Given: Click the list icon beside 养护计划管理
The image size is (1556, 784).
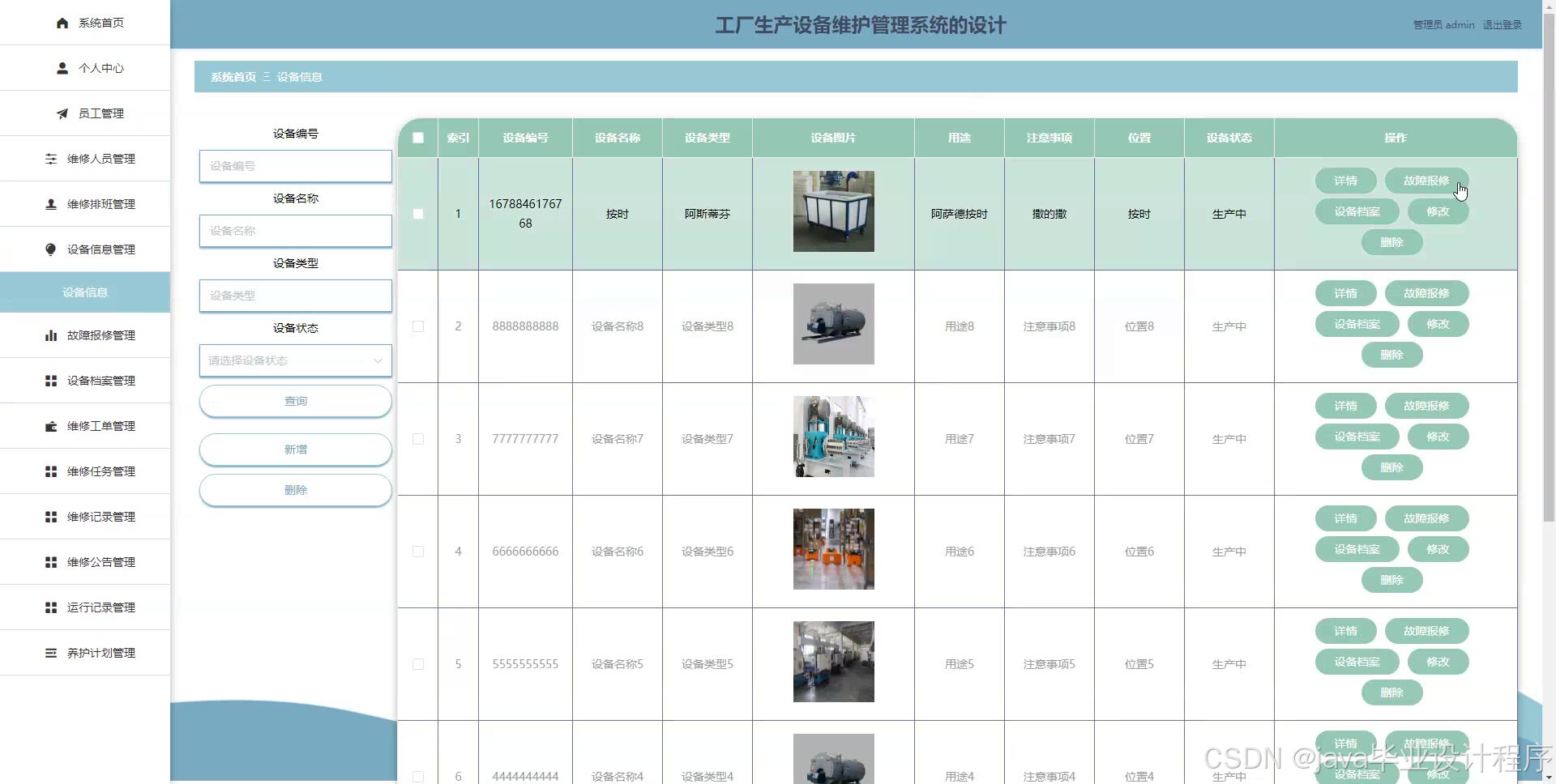Looking at the screenshot, I should point(51,653).
